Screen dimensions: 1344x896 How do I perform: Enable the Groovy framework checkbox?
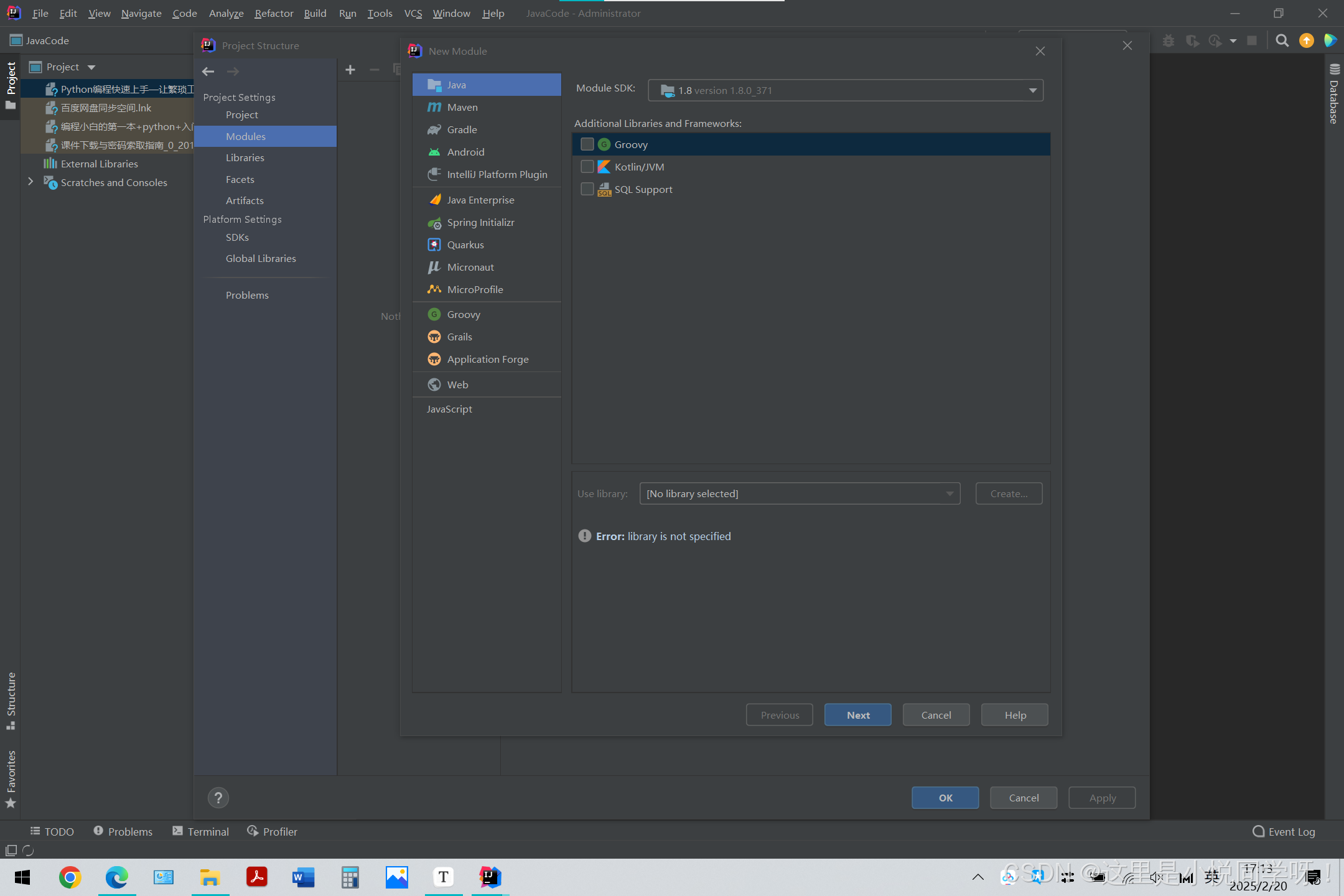click(x=587, y=144)
